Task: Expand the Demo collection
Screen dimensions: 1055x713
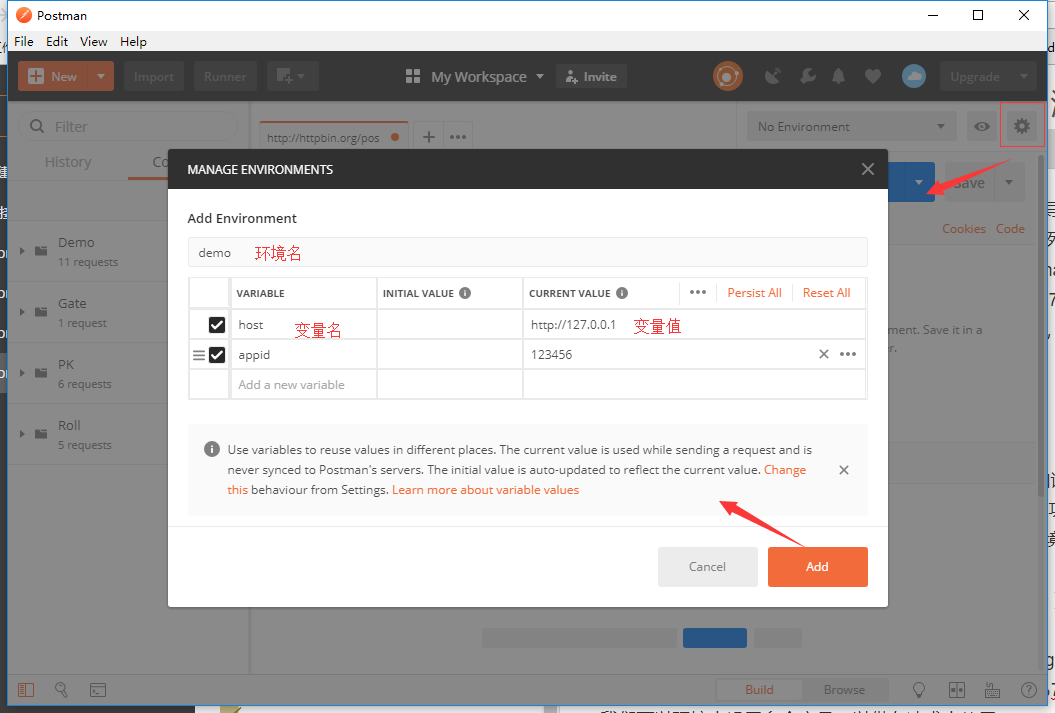Action: (x=22, y=251)
